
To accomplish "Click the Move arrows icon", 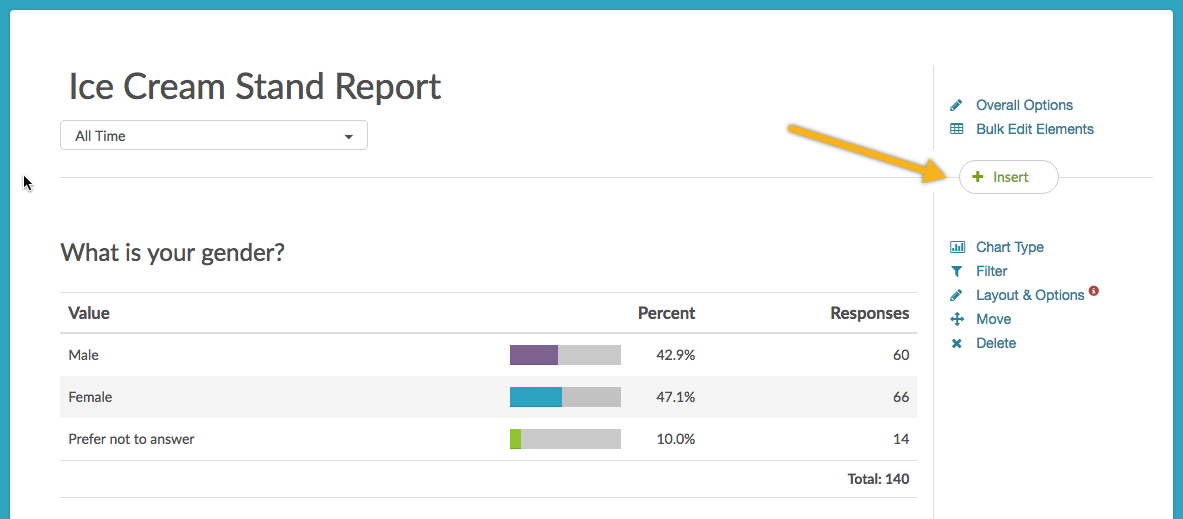I will pyautogui.click(x=957, y=319).
